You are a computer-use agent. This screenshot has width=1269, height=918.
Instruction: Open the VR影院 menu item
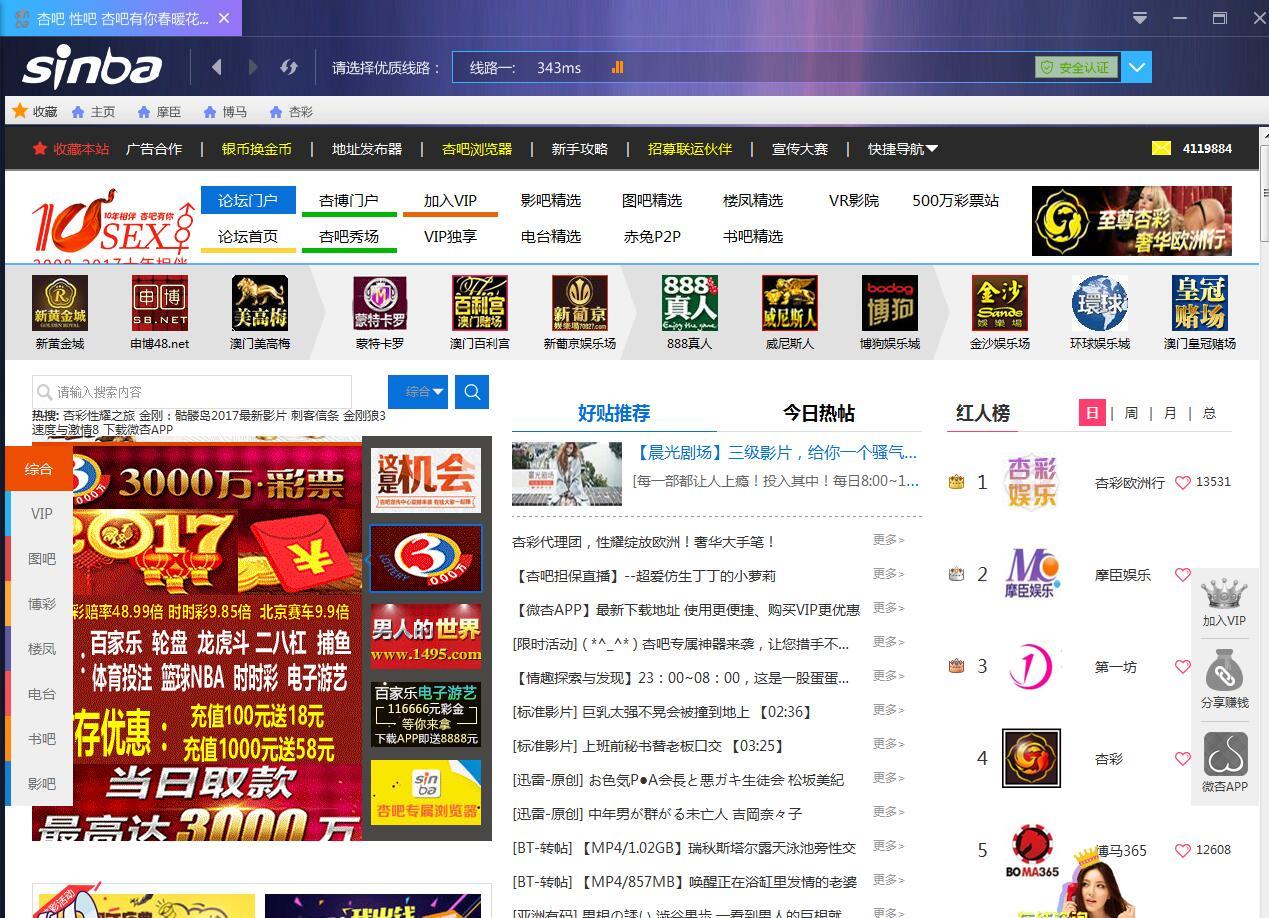[854, 200]
